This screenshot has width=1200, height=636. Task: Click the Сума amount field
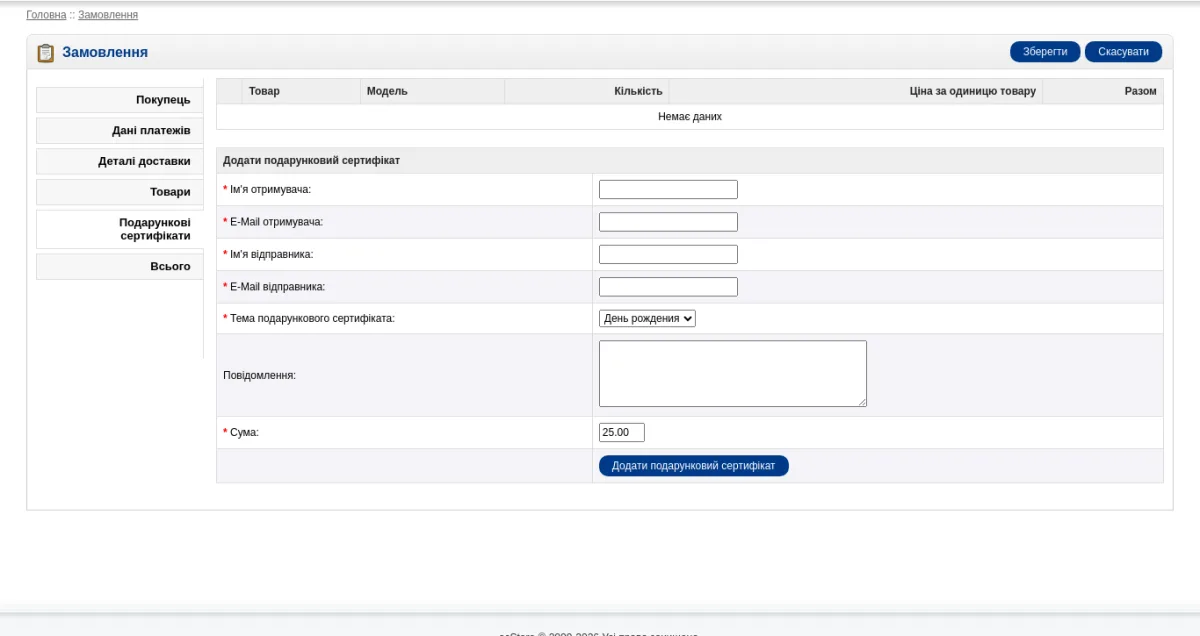(x=622, y=433)
